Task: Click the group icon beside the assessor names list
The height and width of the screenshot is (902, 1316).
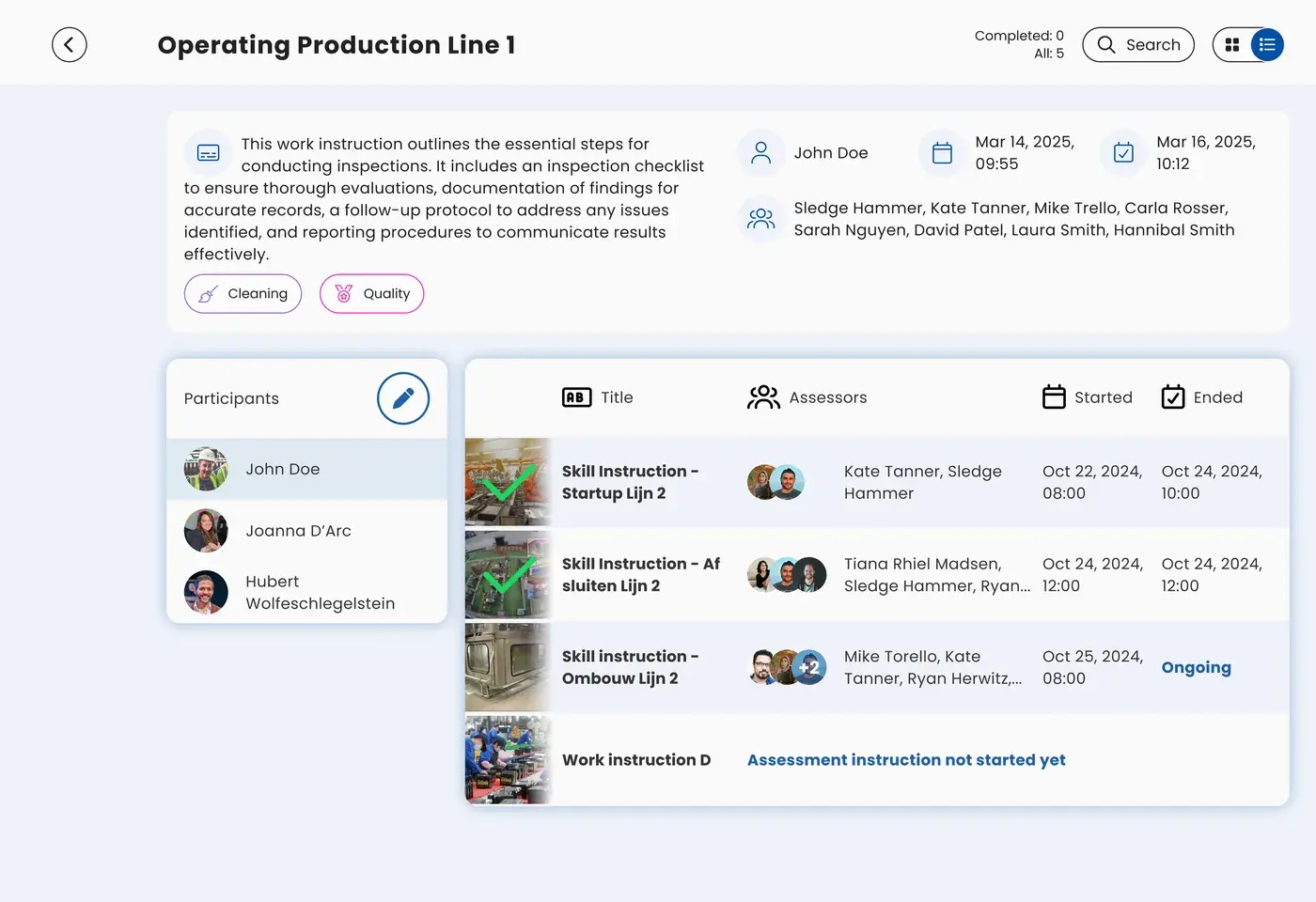Action: [761, 219]
